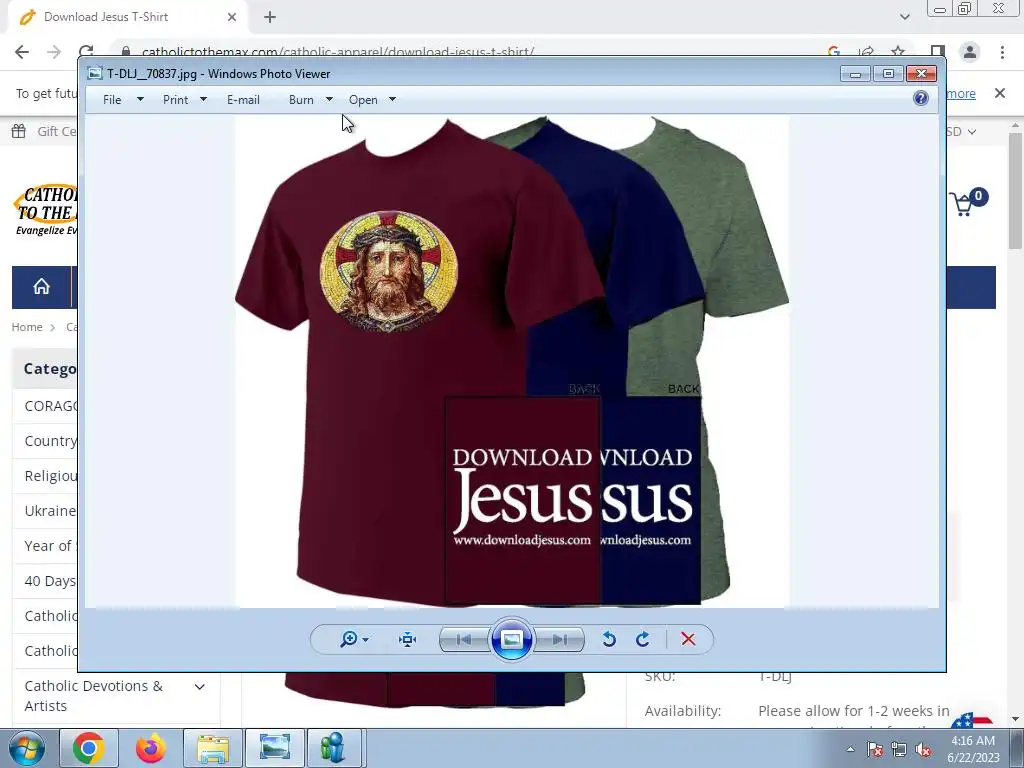Open Photo Viewer help icon
Screen dimensions: 1024x768
pyautogui.click(x=921, y=98)
